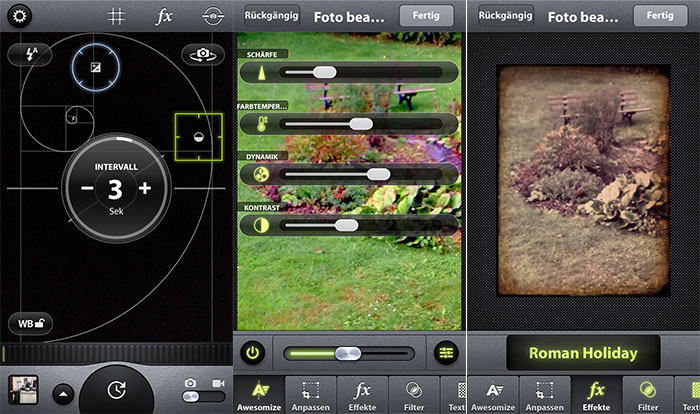The height and width of the screenshot is (414, 700).
Task: Toggle the photo/video mode switch
Action: click(x=203, y=397)
